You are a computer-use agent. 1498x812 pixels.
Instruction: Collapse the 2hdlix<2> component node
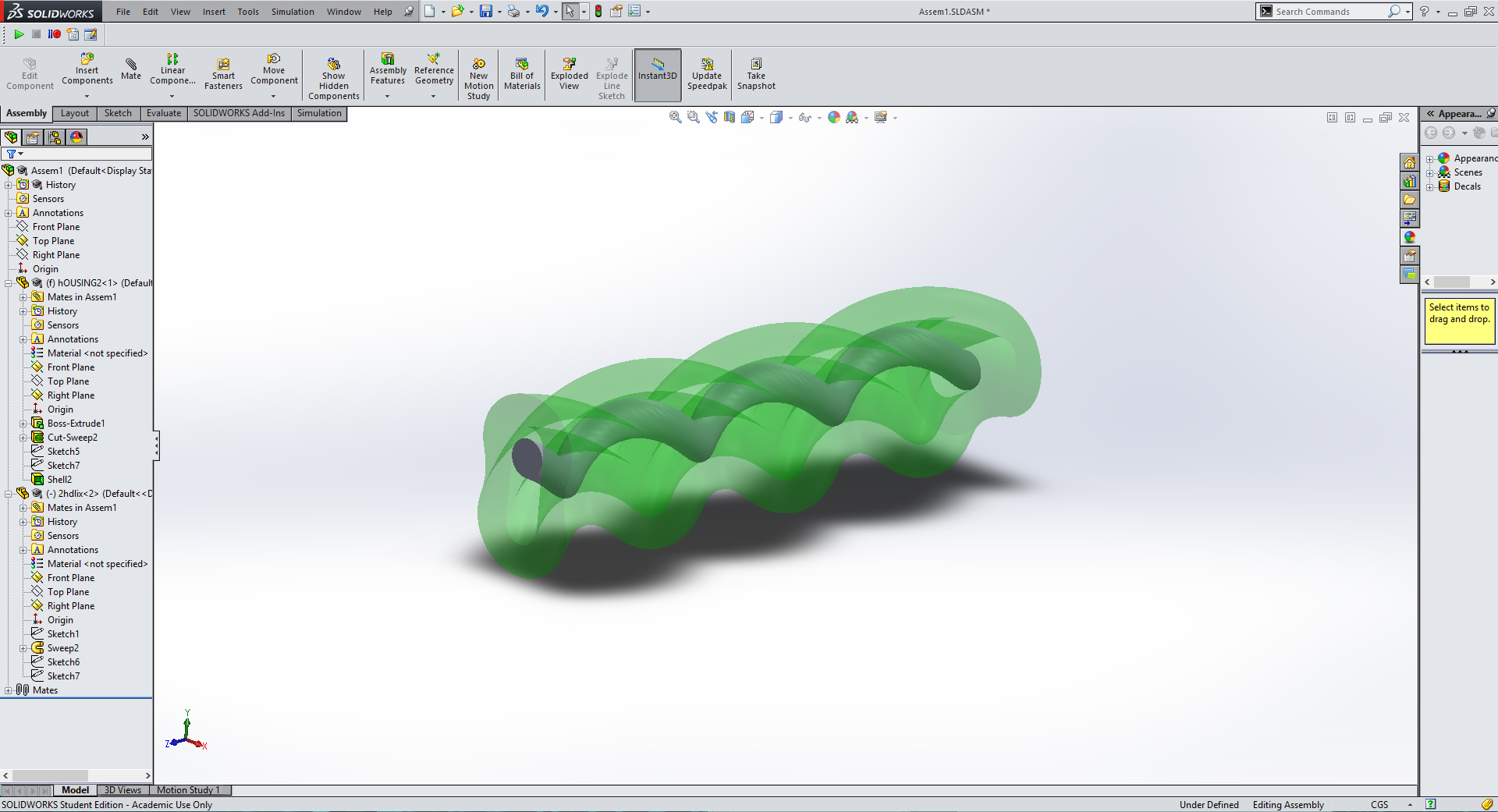9,494
